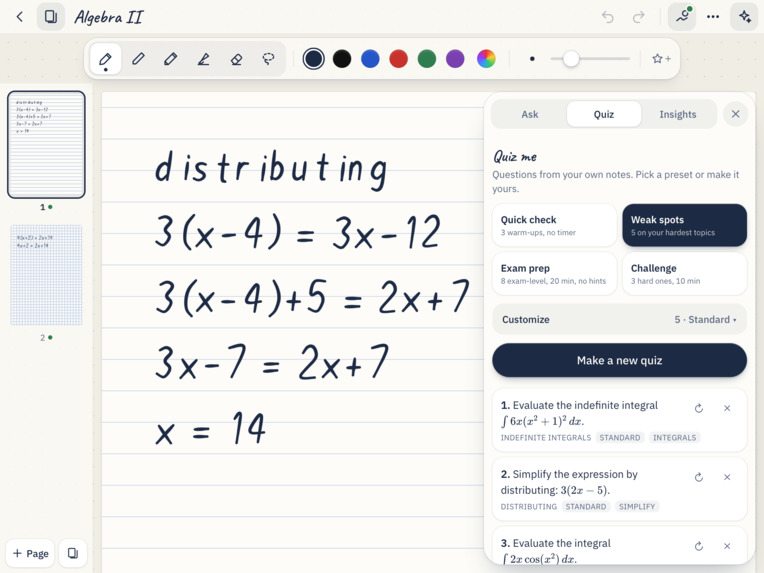Switch to the Insights tab
The width and height of the screenshot is (764, 573).
(x=678, y=115)
